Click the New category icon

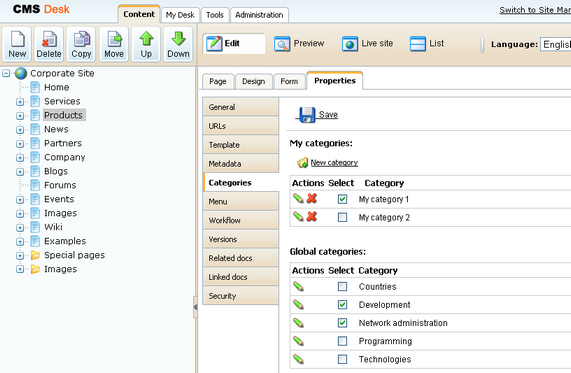[302, 162]
